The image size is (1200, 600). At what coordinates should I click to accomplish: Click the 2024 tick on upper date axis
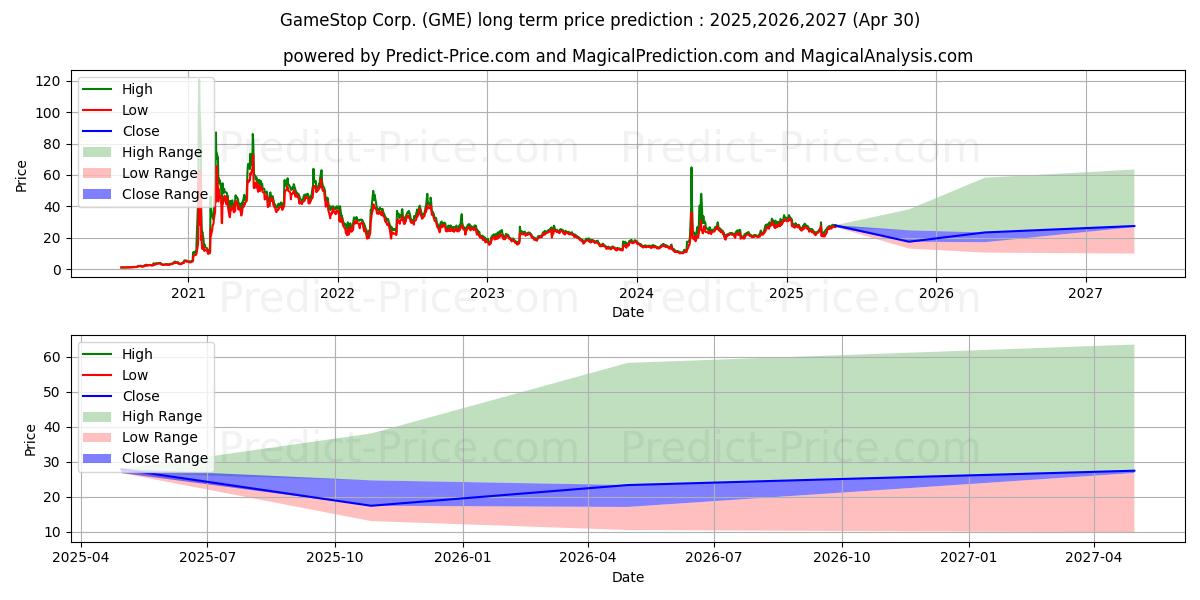637,293
